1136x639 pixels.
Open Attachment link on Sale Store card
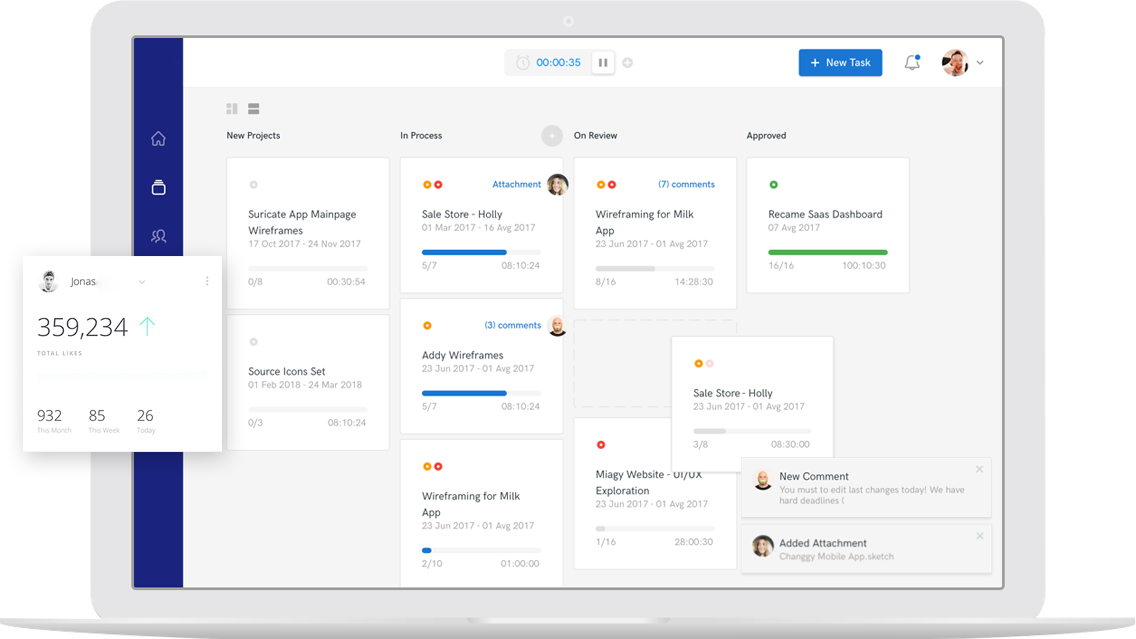516,184
